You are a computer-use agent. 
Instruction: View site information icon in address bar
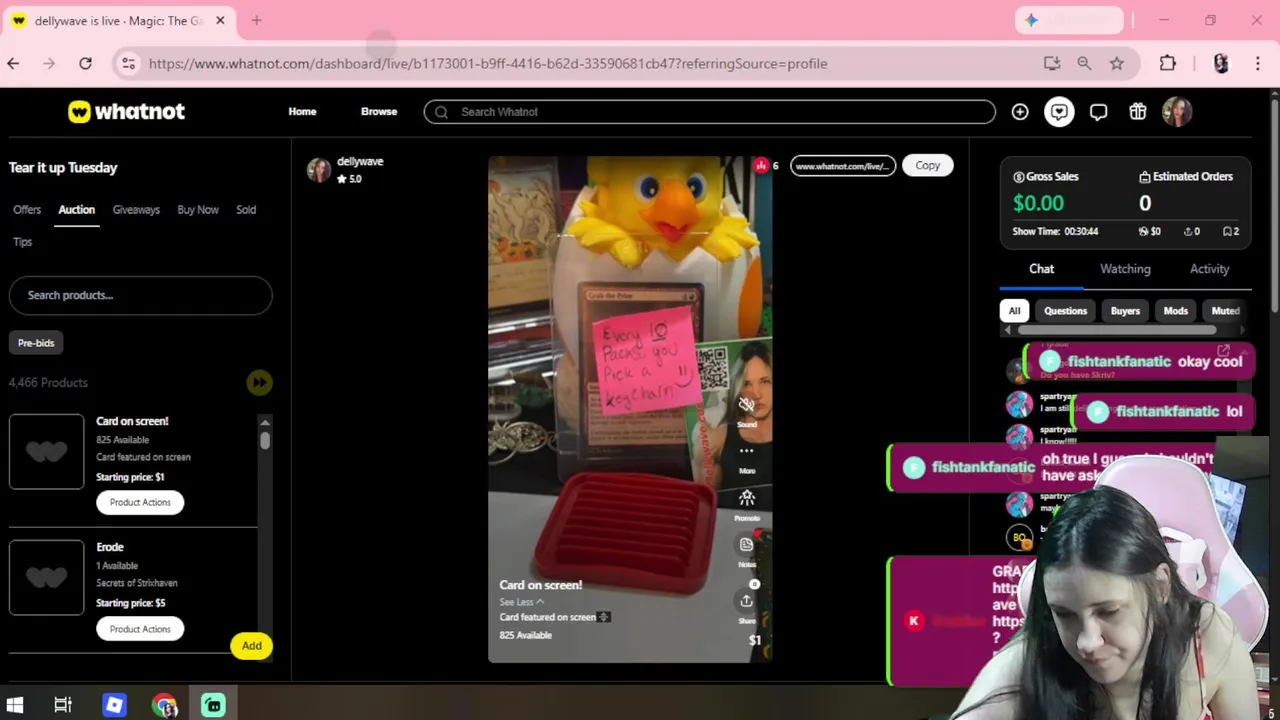[128, 63]
